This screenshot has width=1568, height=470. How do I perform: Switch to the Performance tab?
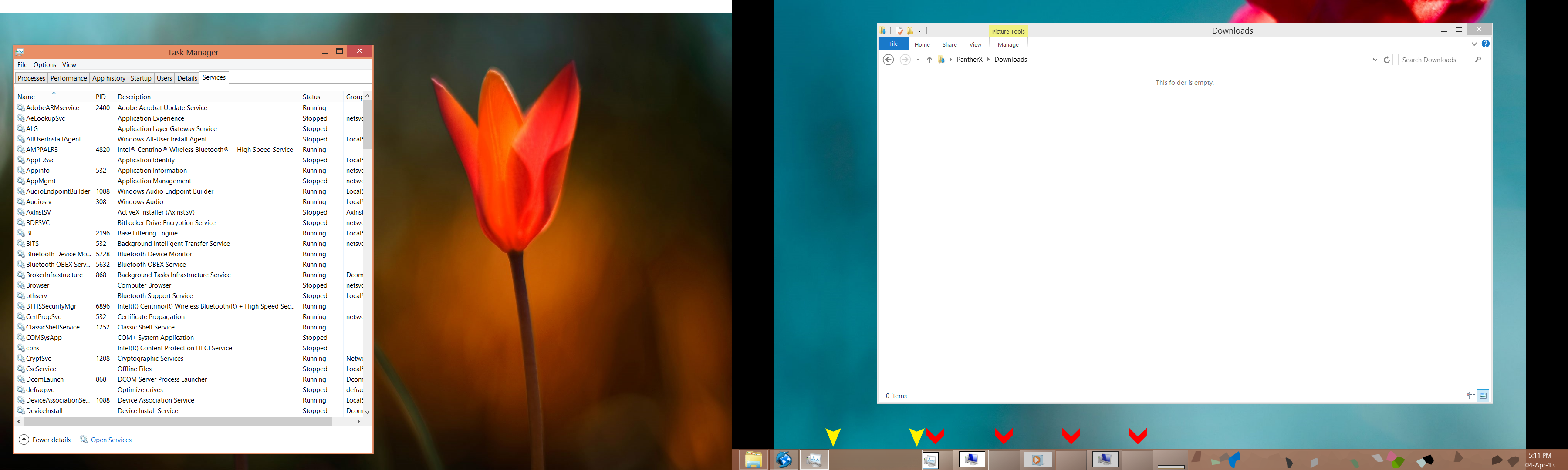click(68, 78)
